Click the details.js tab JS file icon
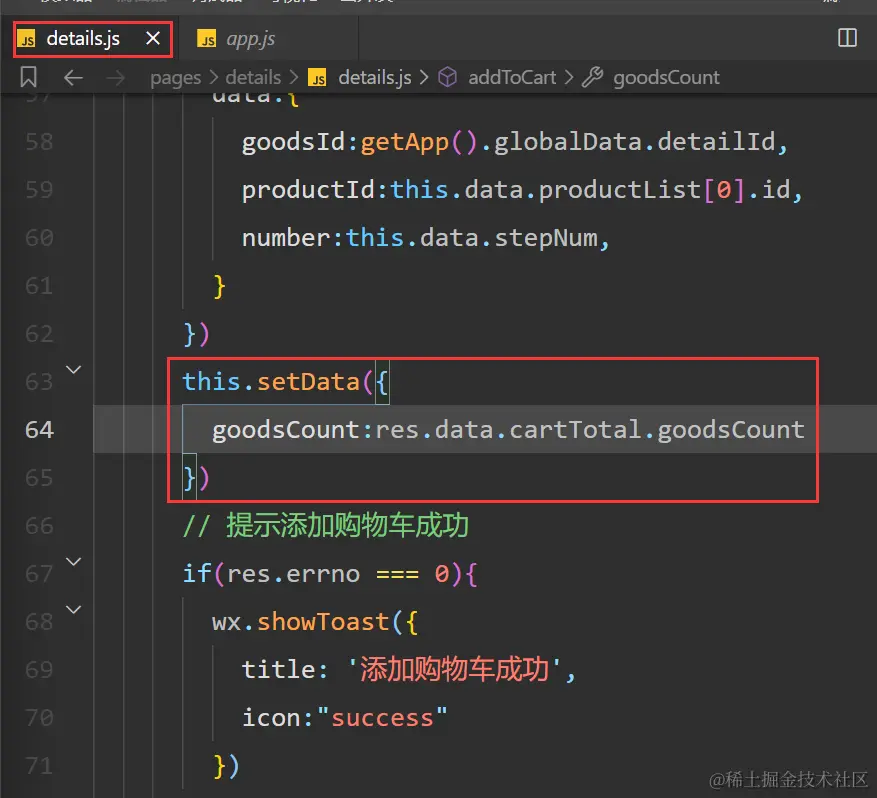 tap(26, 39)
